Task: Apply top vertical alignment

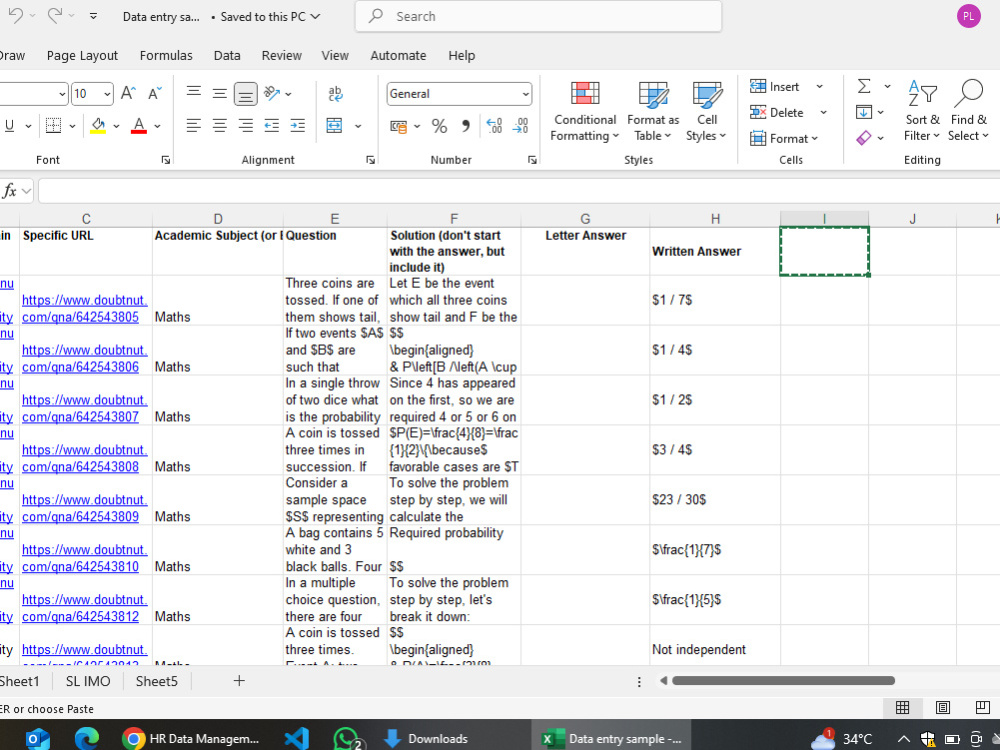Action: [x=194, y=94]
